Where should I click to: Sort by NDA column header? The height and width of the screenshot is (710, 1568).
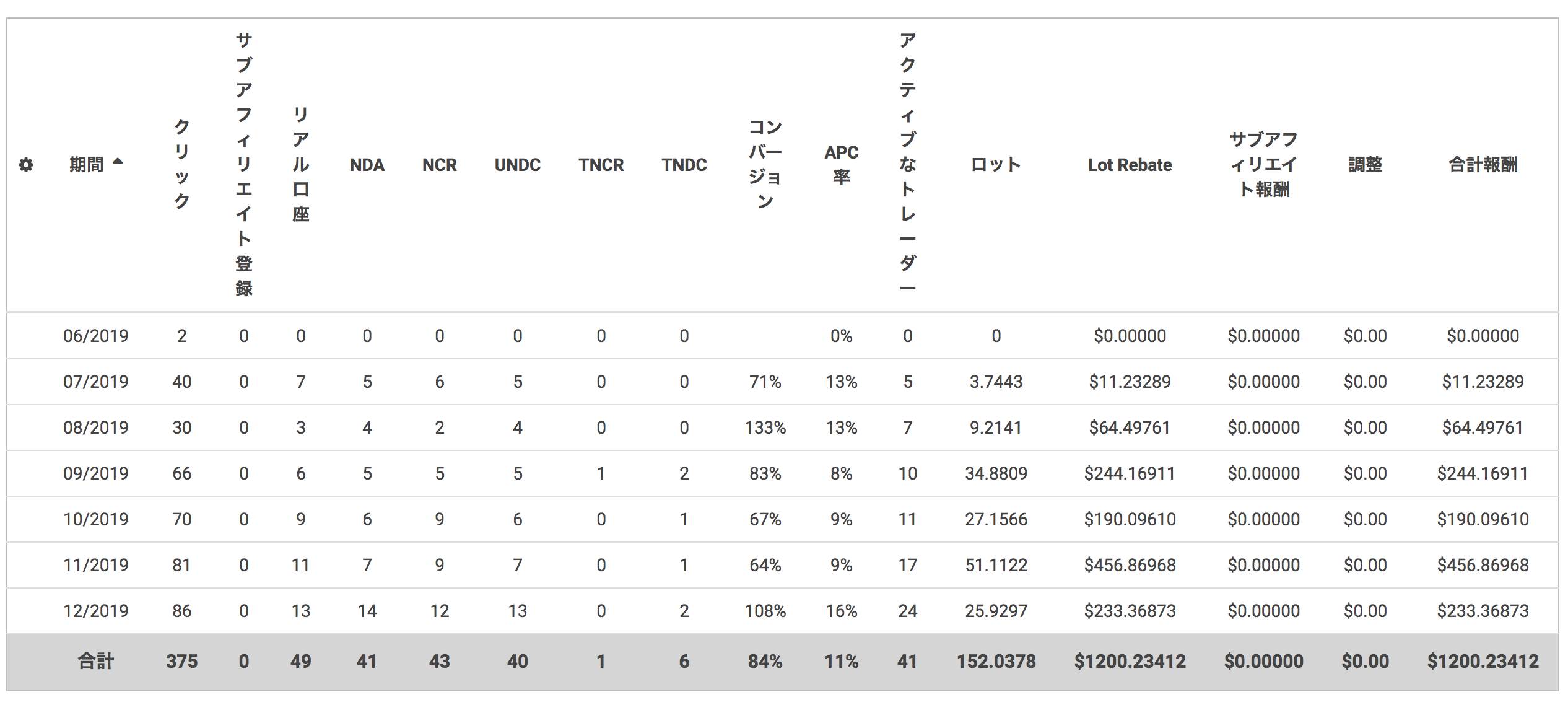367,165
